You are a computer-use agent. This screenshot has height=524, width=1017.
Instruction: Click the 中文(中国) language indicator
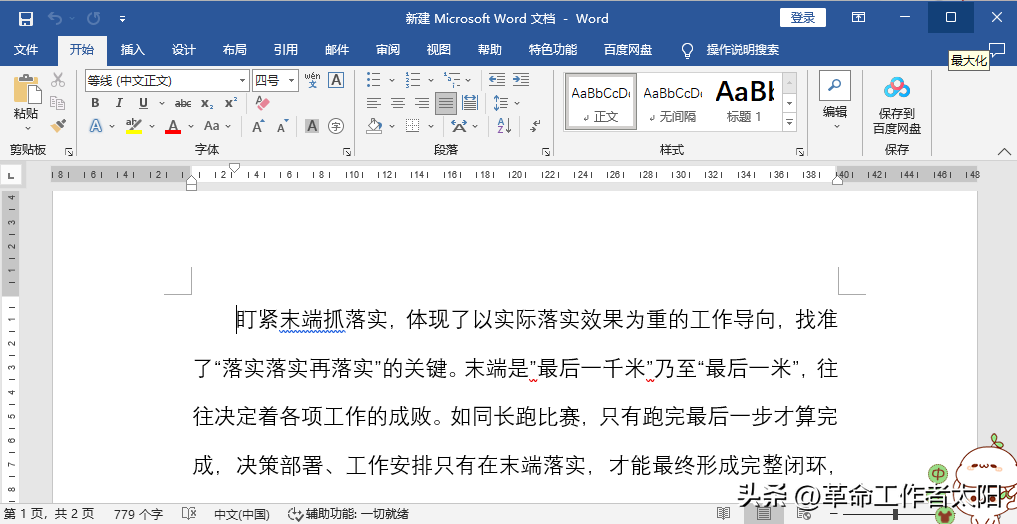[242, 514]
